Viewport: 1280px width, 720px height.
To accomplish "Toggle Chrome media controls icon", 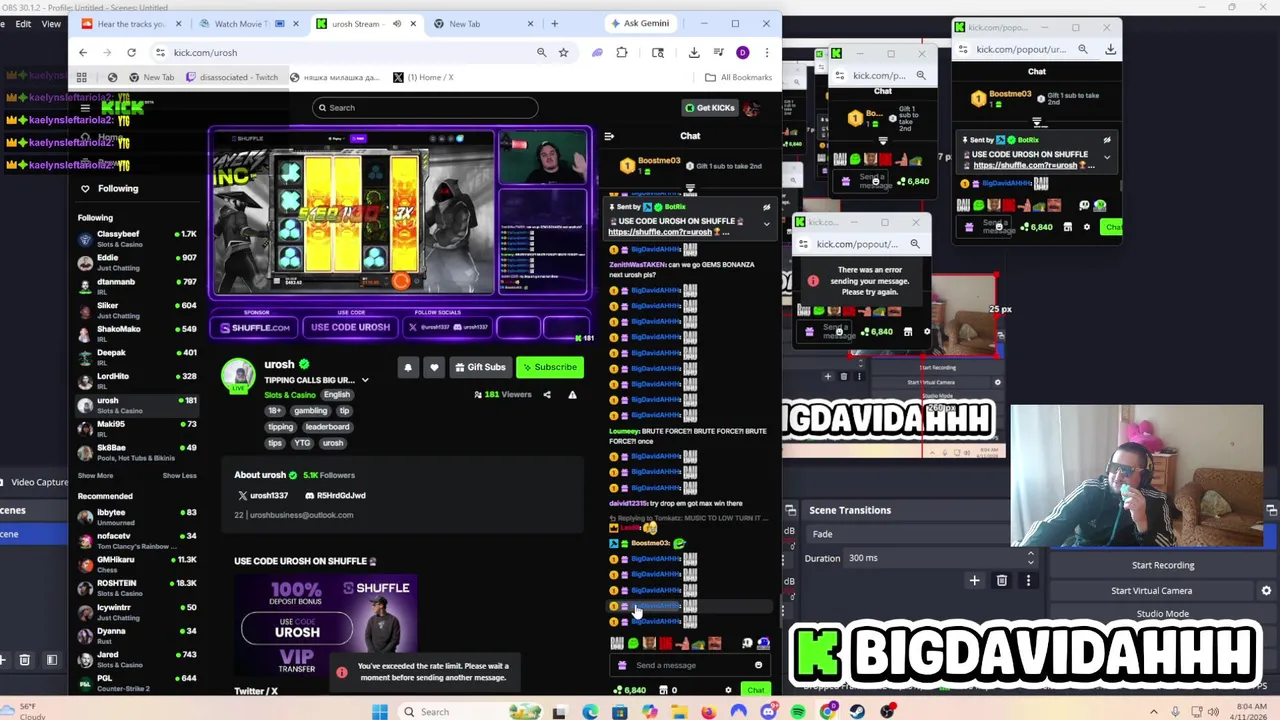I will click(x=718, y=52).
